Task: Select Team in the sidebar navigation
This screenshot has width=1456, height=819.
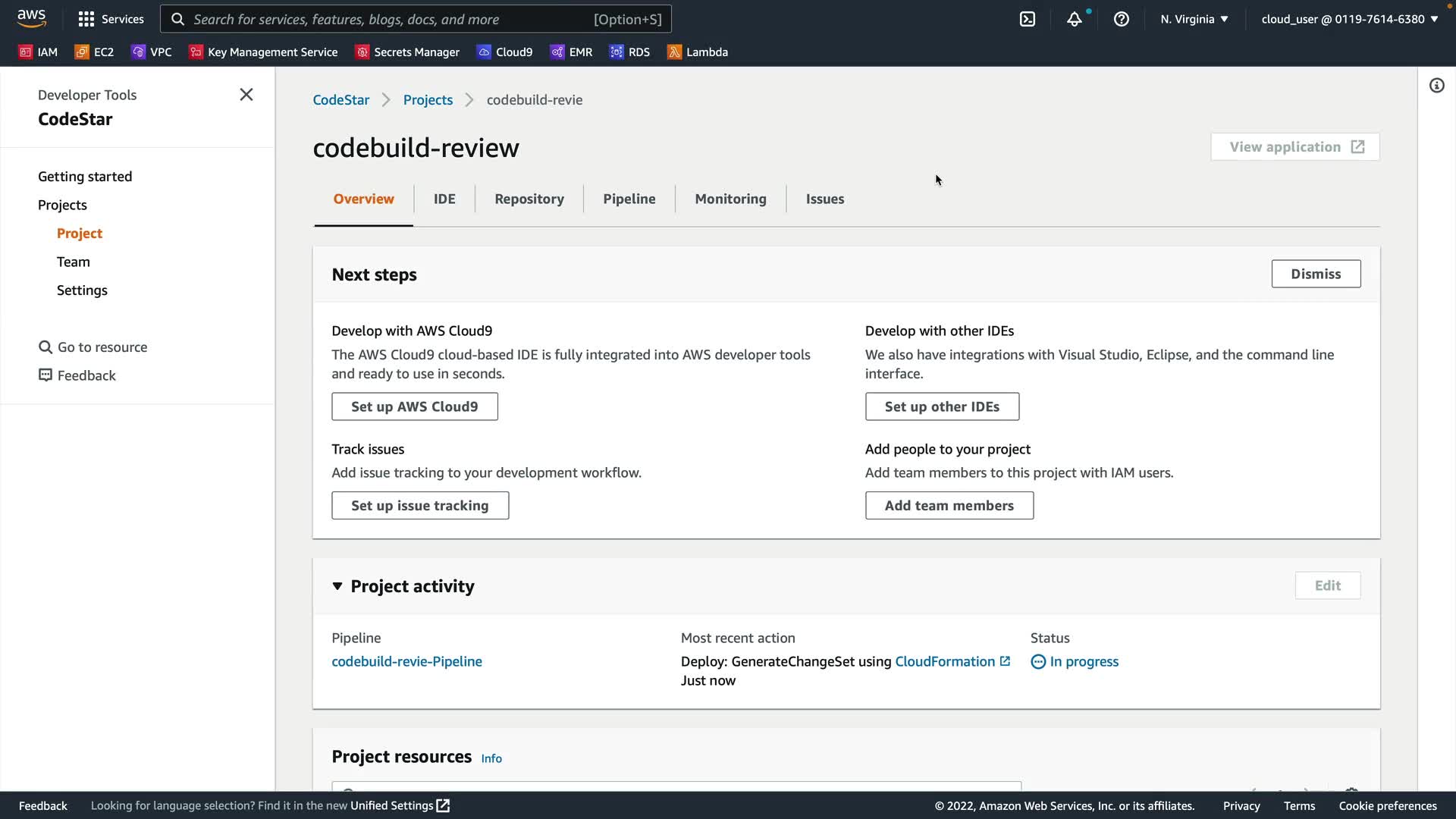Action: (73, 262)
